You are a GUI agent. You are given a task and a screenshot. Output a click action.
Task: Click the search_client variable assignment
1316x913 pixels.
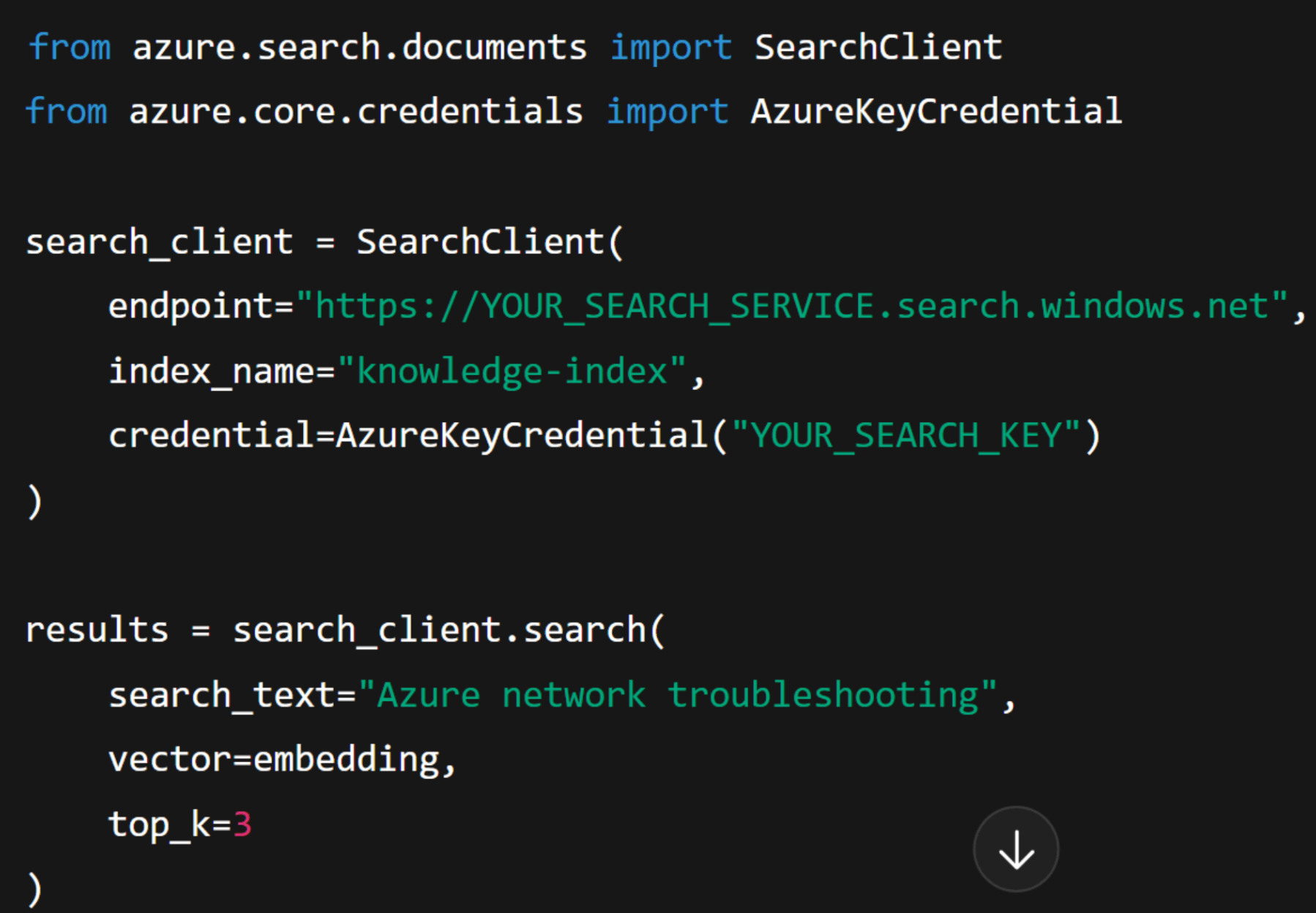[159, 242]
